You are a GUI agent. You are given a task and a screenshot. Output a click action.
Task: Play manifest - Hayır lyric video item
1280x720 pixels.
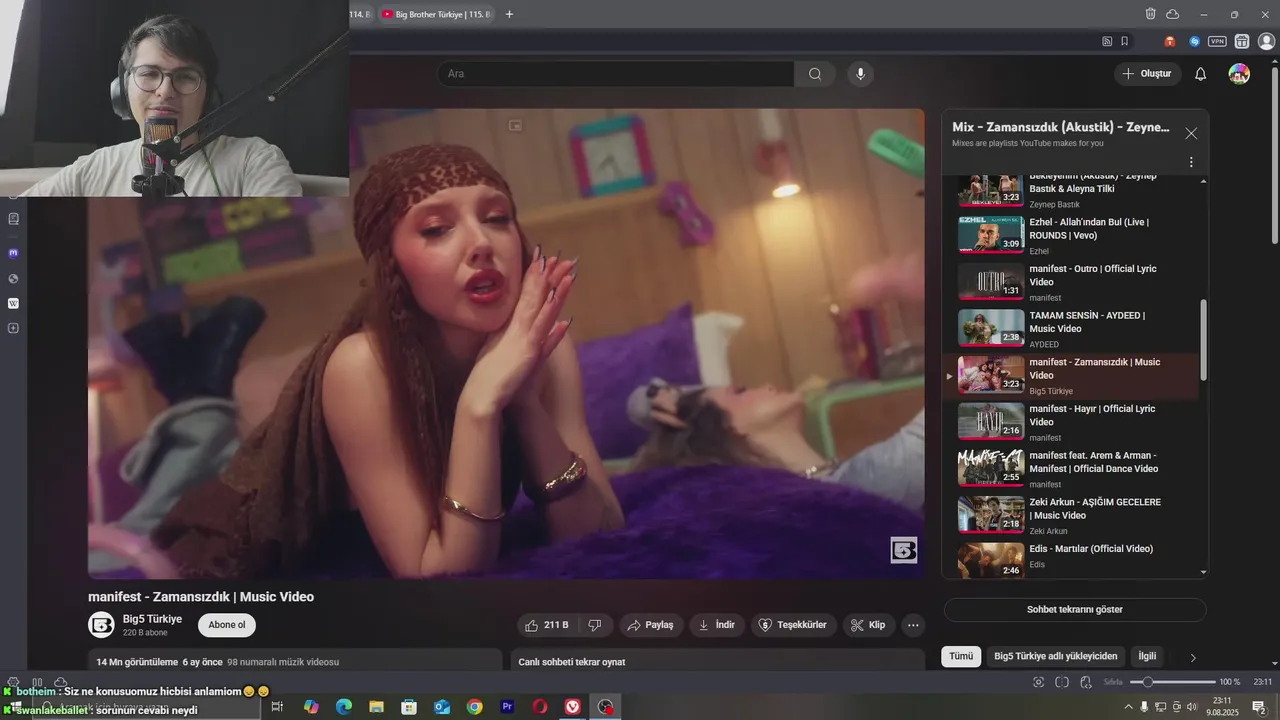(1073, 422)
